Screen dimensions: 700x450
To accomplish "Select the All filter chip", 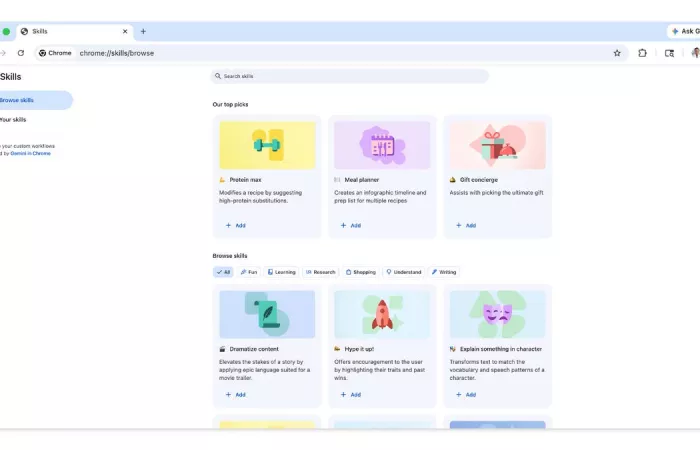I will click(223, 272).
